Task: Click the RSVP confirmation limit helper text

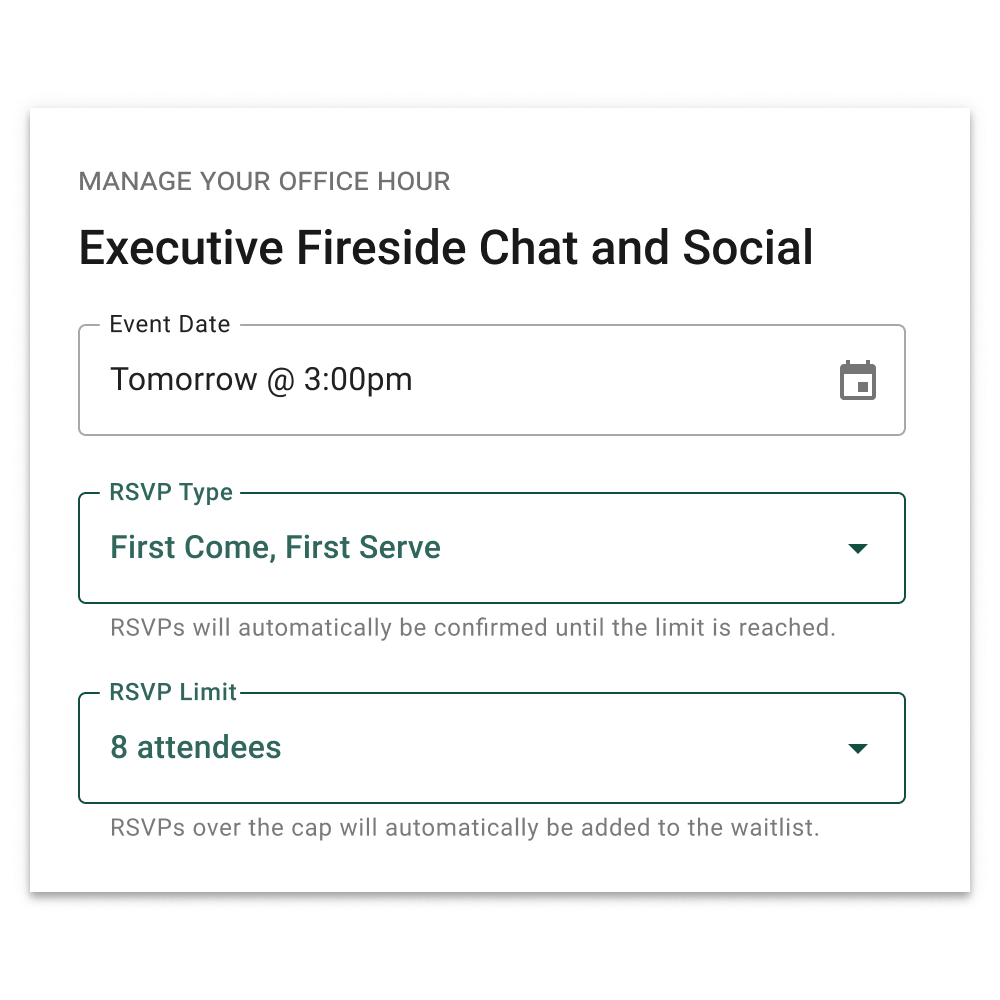Action: point(472,629)
